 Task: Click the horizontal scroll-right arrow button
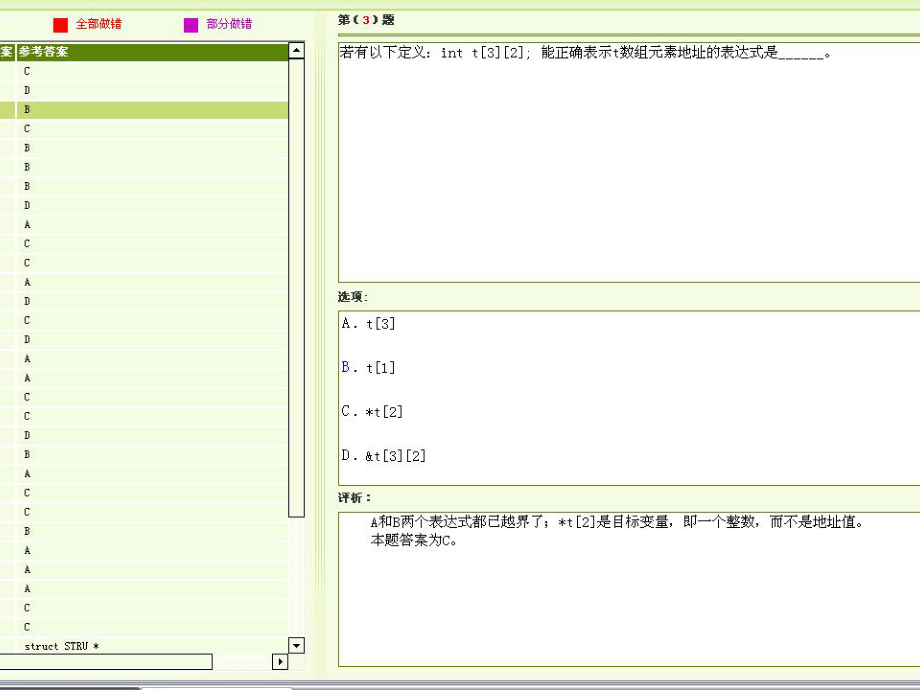(280, 662)
